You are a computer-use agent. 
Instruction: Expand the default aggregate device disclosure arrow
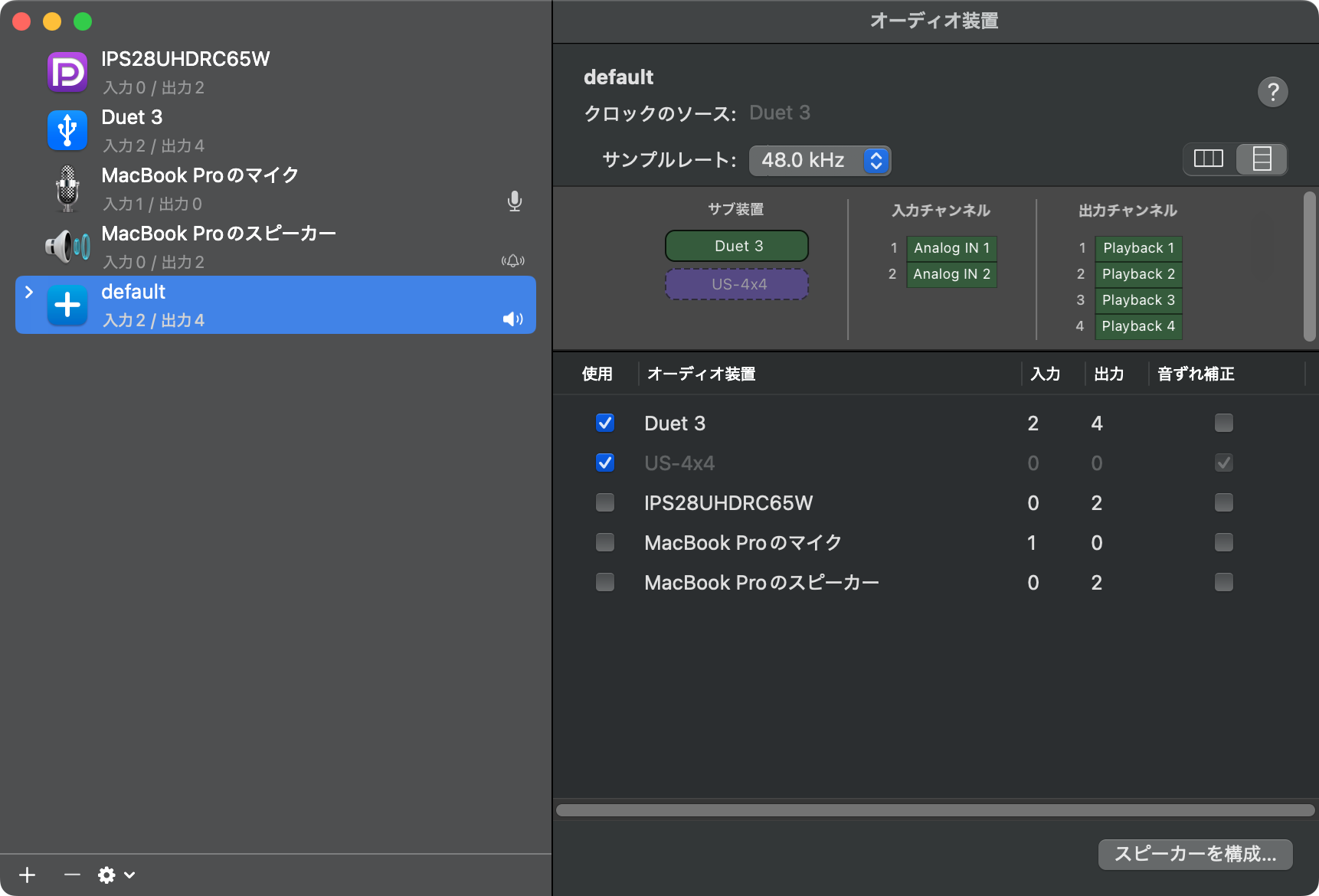point(29,292)
